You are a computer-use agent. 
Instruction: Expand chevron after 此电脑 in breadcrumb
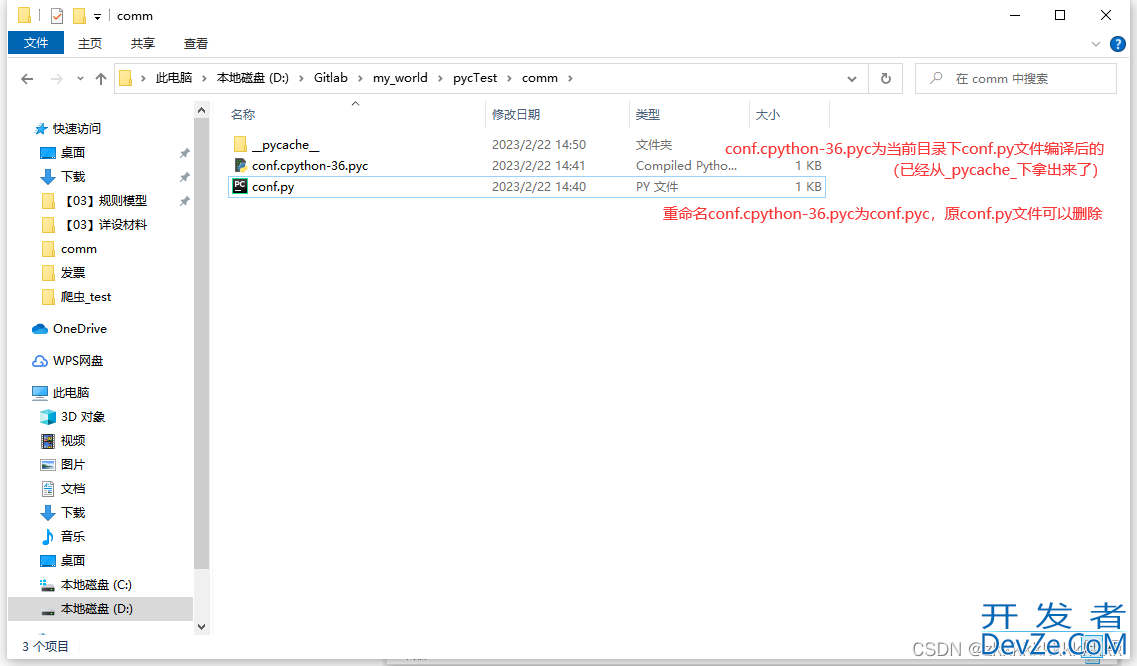click(x=204, y=78)
